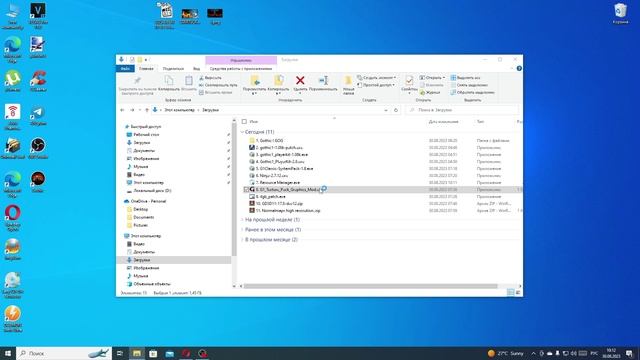
Task: Open the Создать элемент dropdown
Action: tap(376, 78)
